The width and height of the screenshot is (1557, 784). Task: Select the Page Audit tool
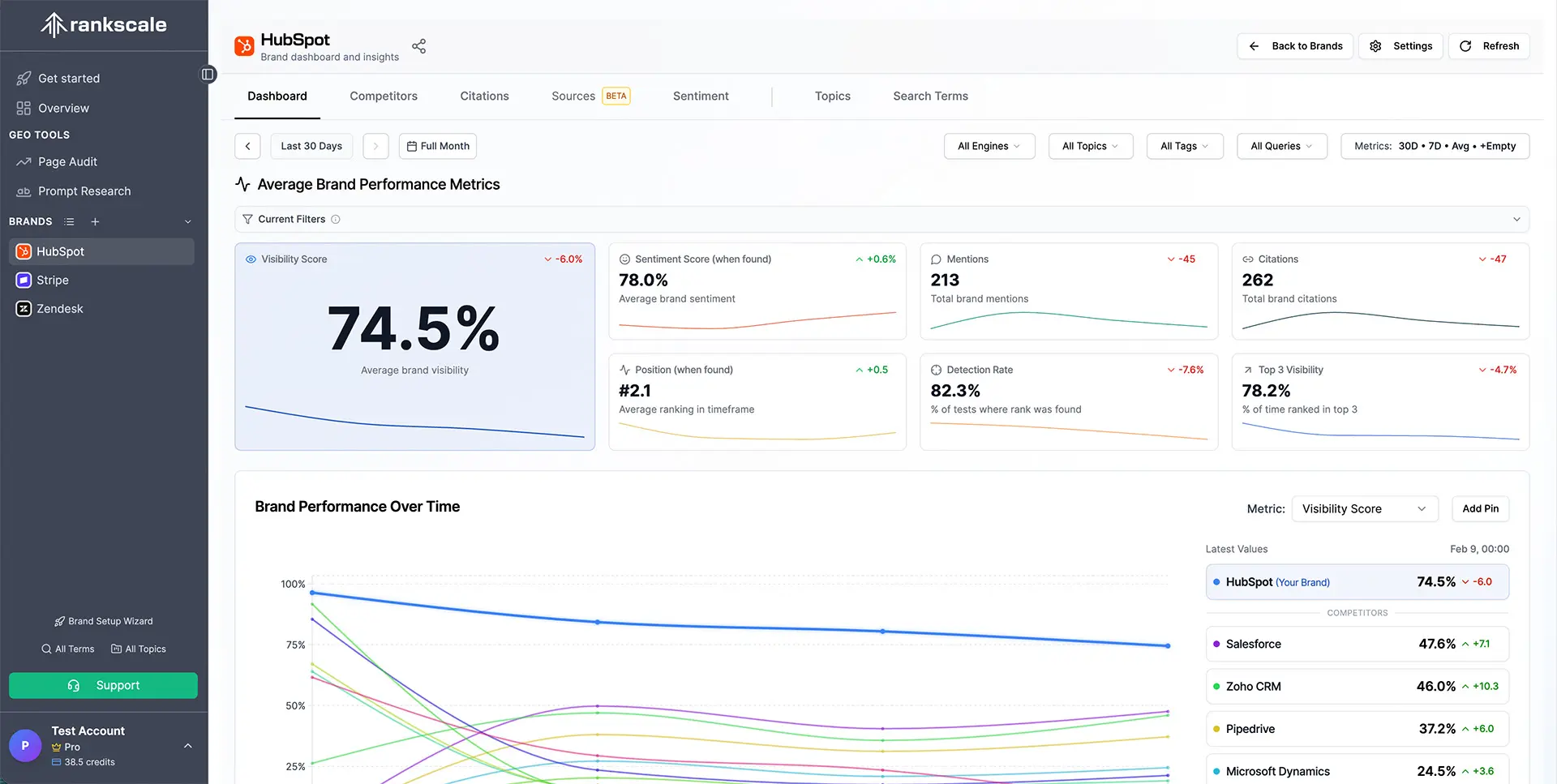(67, 161)
